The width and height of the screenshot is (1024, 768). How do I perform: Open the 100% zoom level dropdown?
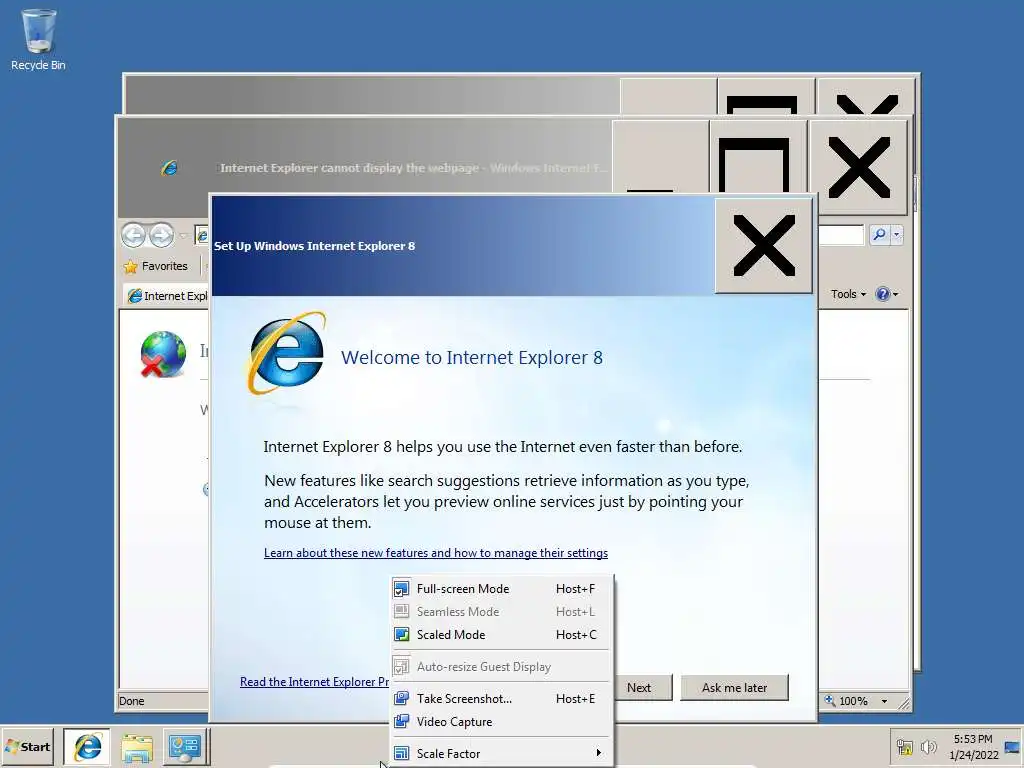click(884, 701)
